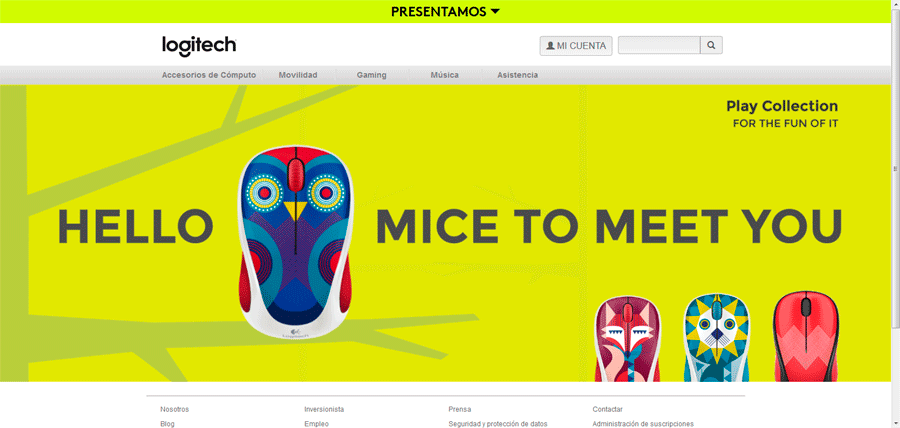Open the Prensa footer link
This screenshot has height=428, width=900.
pos(460,409)
